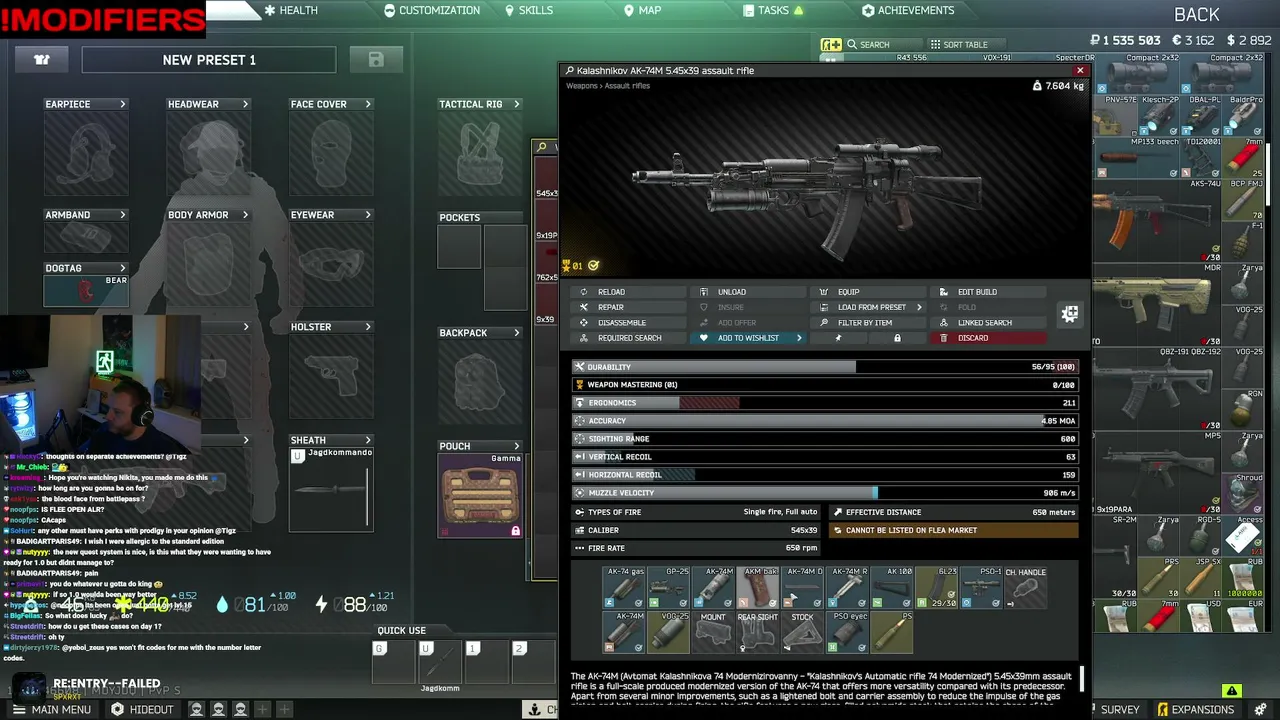This screenshot has height=720, width=1280.
Task: Click the BACK button
Action: [x=1196, y=15]
